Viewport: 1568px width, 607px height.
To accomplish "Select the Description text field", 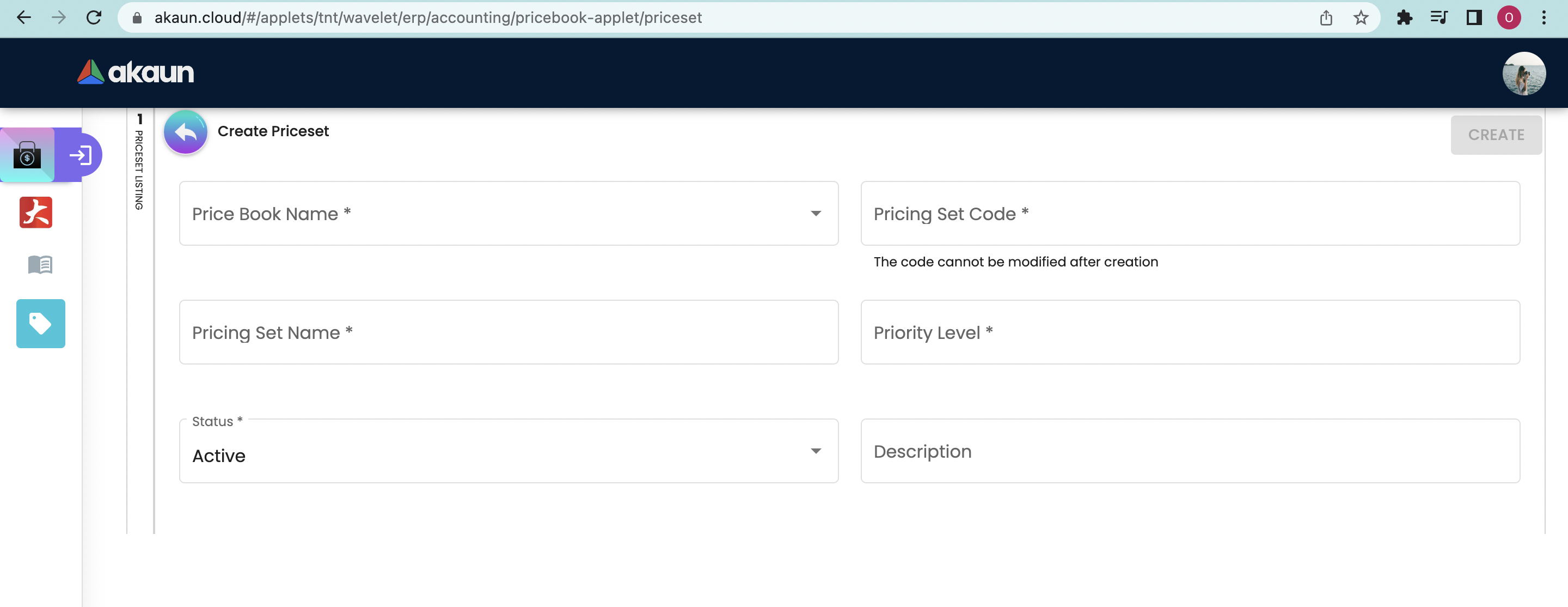I will click(x=1190, y=451).
